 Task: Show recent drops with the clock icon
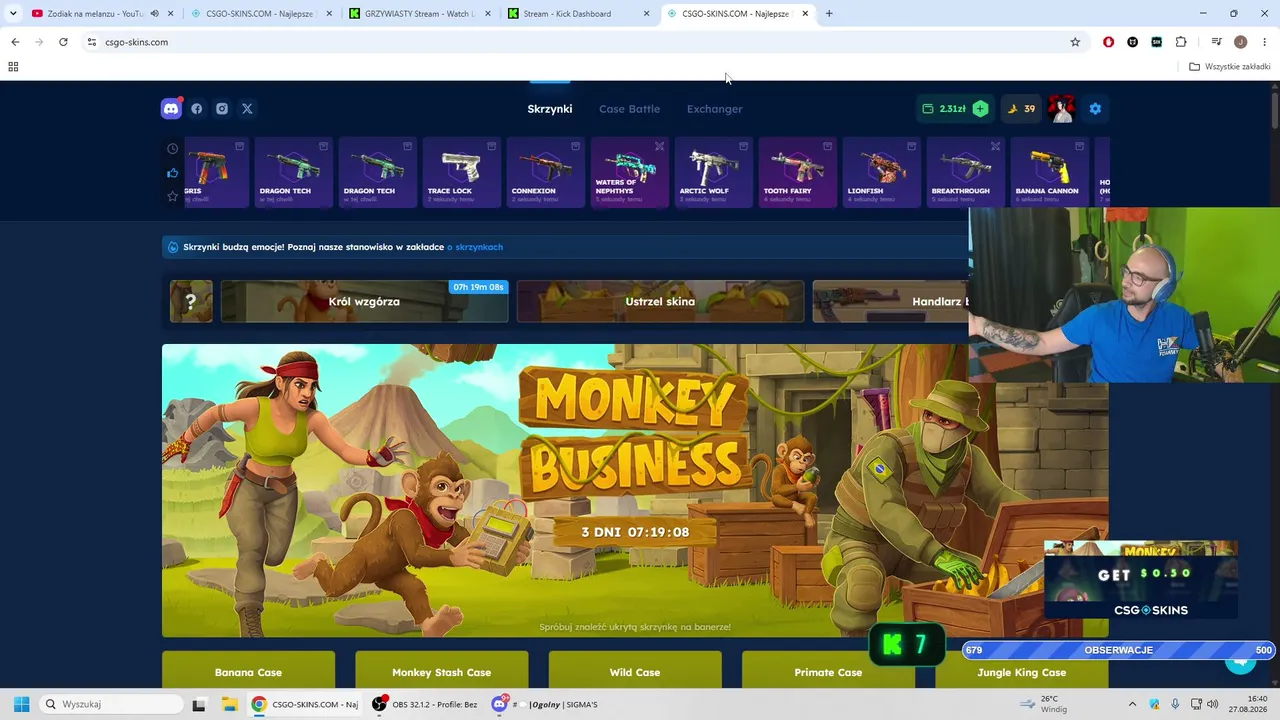point(172,149)
